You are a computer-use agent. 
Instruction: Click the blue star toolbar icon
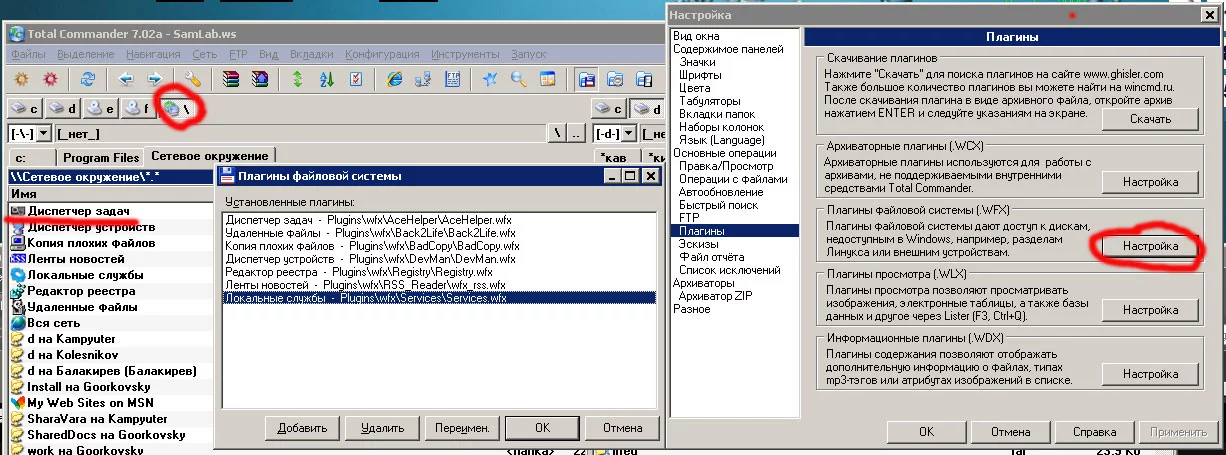click(x=490, y=78)
